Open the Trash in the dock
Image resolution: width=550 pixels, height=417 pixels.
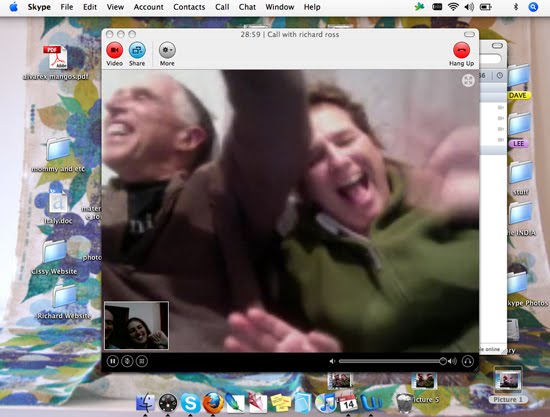pyautogui.click(x=404, y=403)
